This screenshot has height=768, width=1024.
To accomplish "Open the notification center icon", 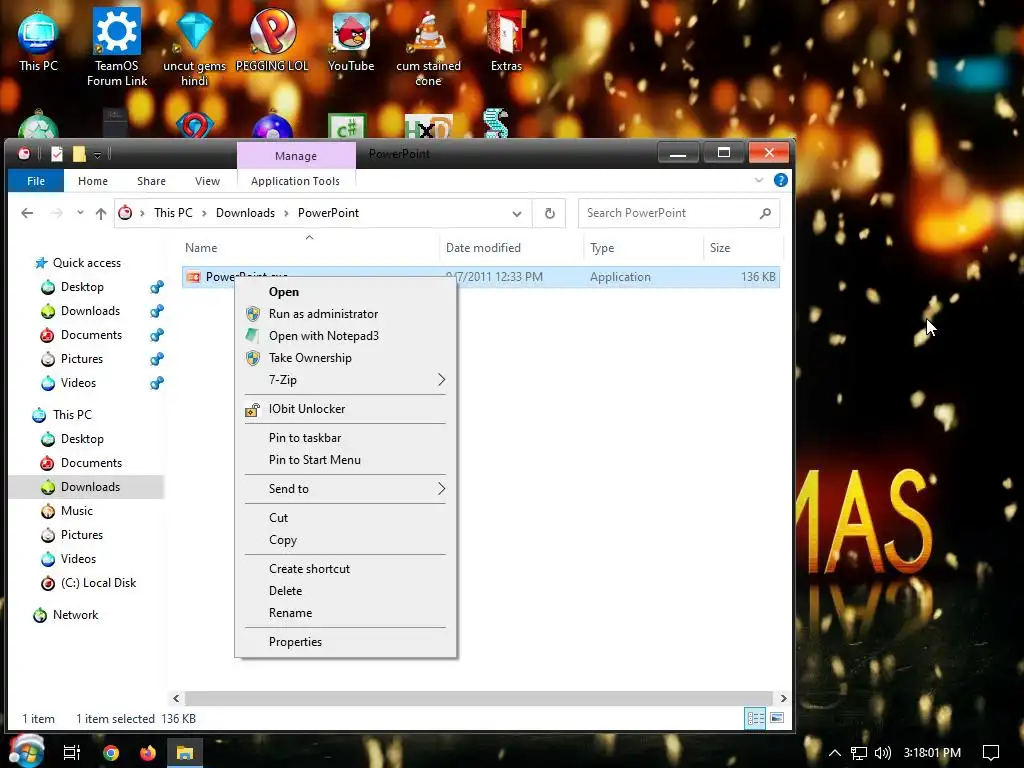I will (991, 753).
